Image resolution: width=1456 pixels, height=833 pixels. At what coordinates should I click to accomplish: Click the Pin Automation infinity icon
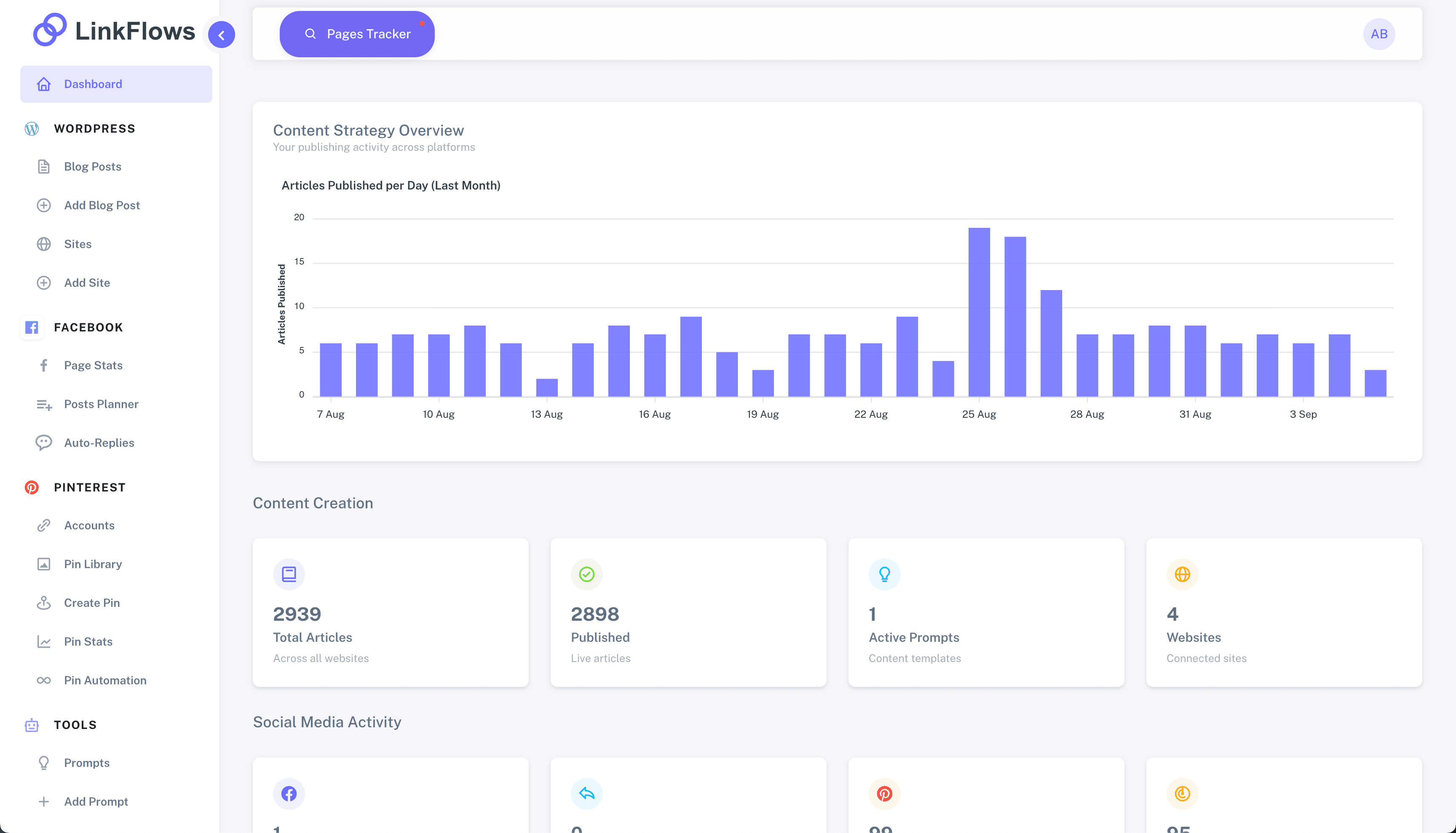(x=44, y=680)
